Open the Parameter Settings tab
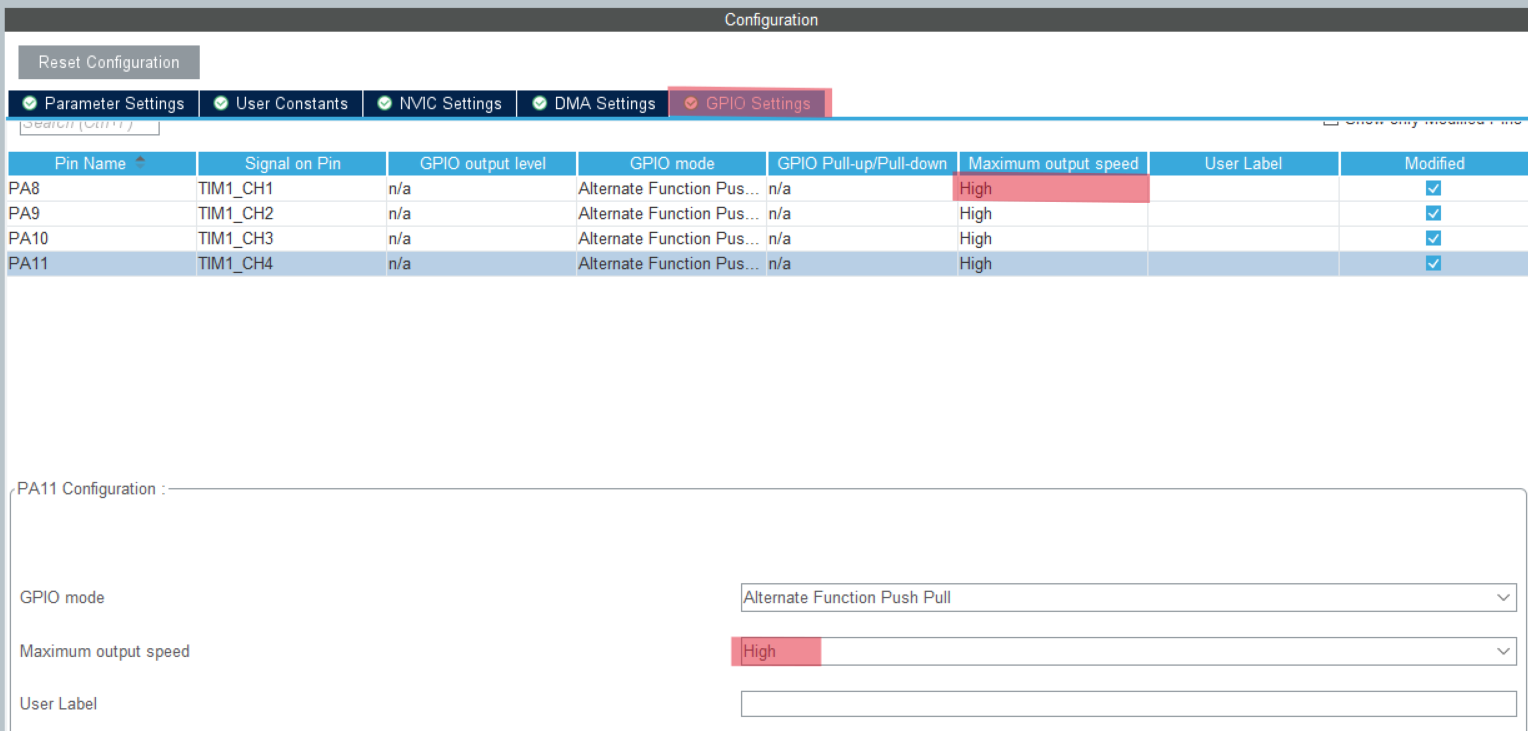Image resolution: width=1528 pixels, height=731 pixels. [103, 103]
